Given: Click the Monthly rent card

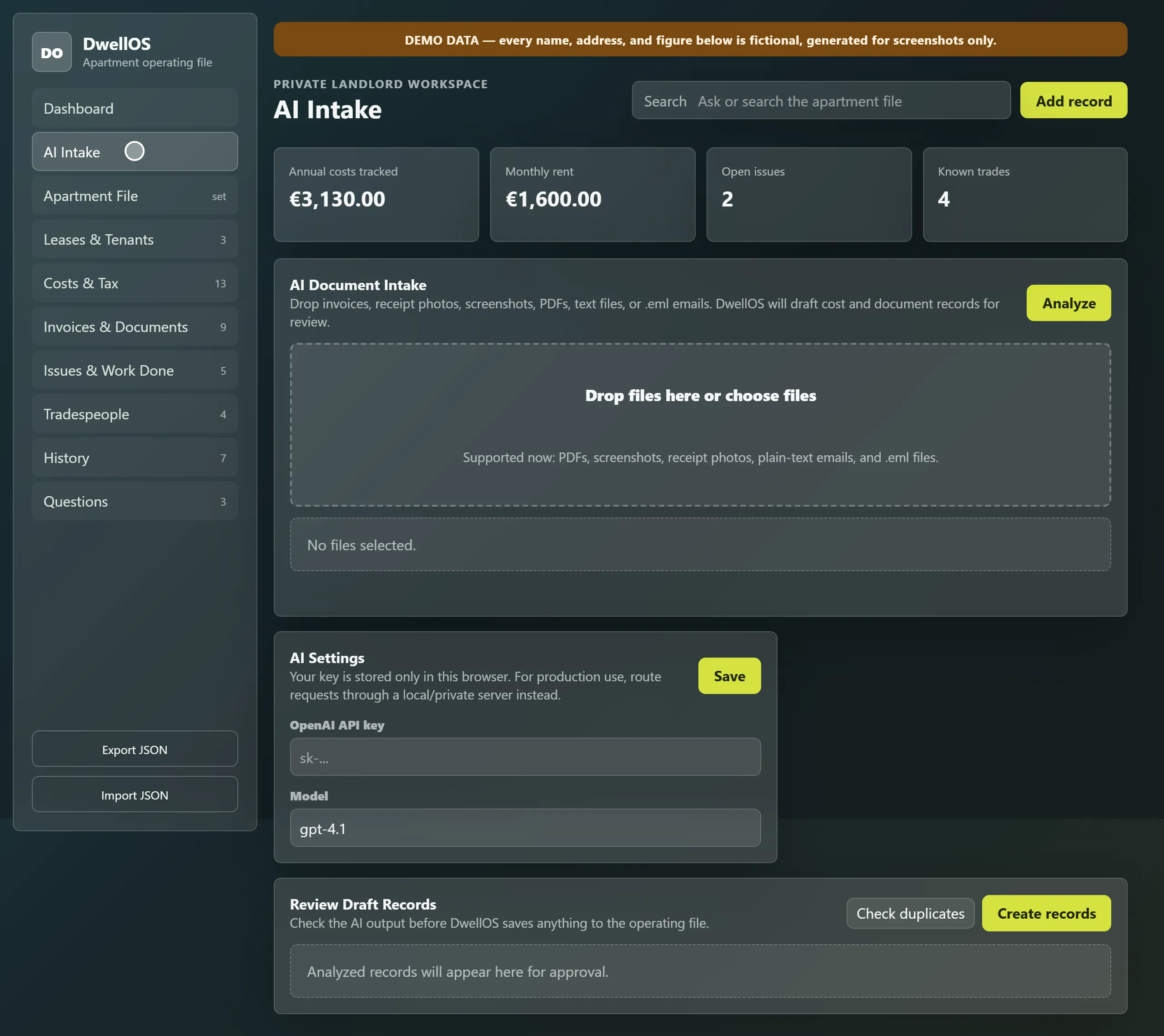Looking at the screenshot, I should [592, 195].
